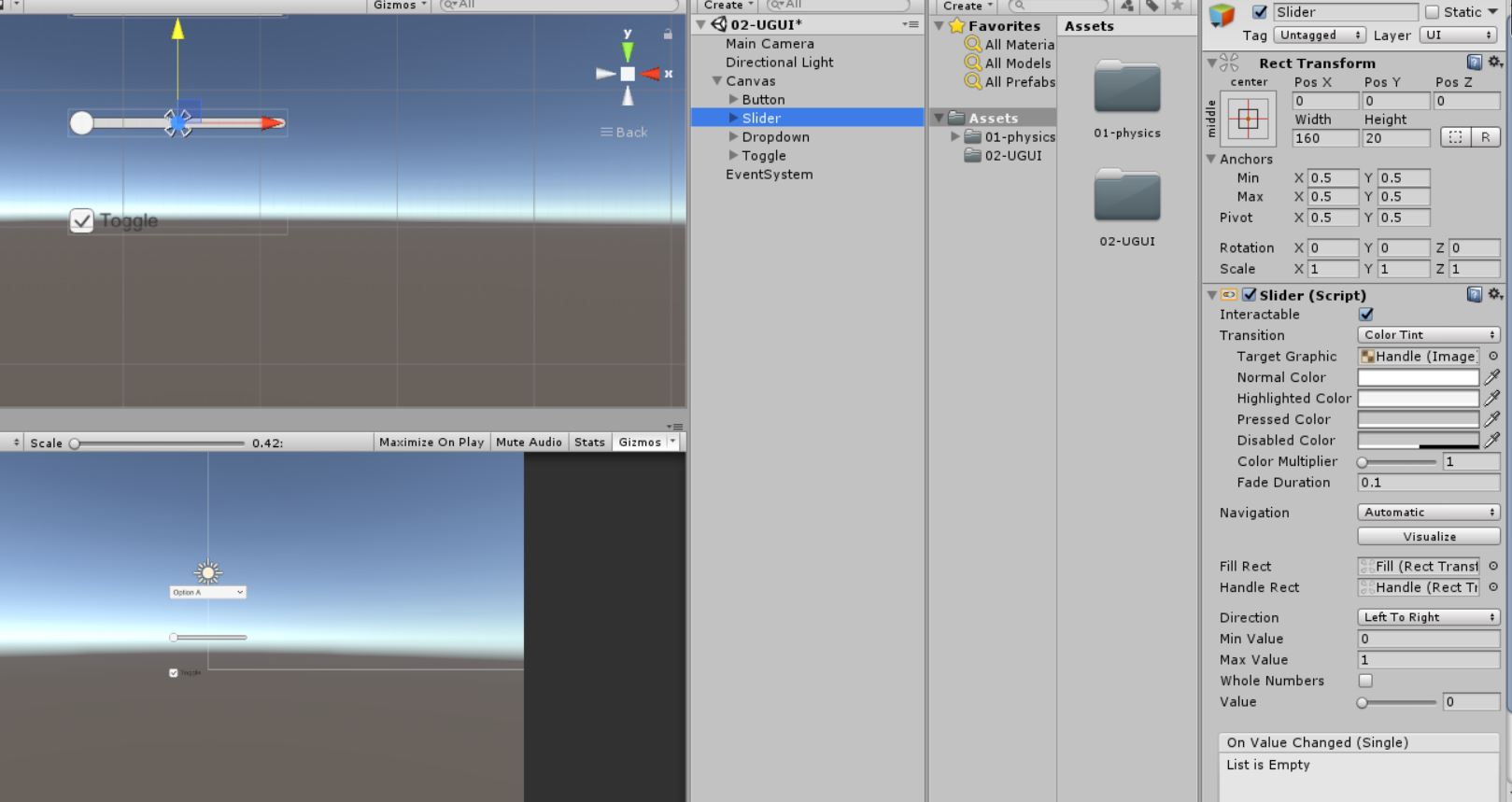Click the Slider (Script) component icon
The image size is (1512, 802).
point(1229,295)
